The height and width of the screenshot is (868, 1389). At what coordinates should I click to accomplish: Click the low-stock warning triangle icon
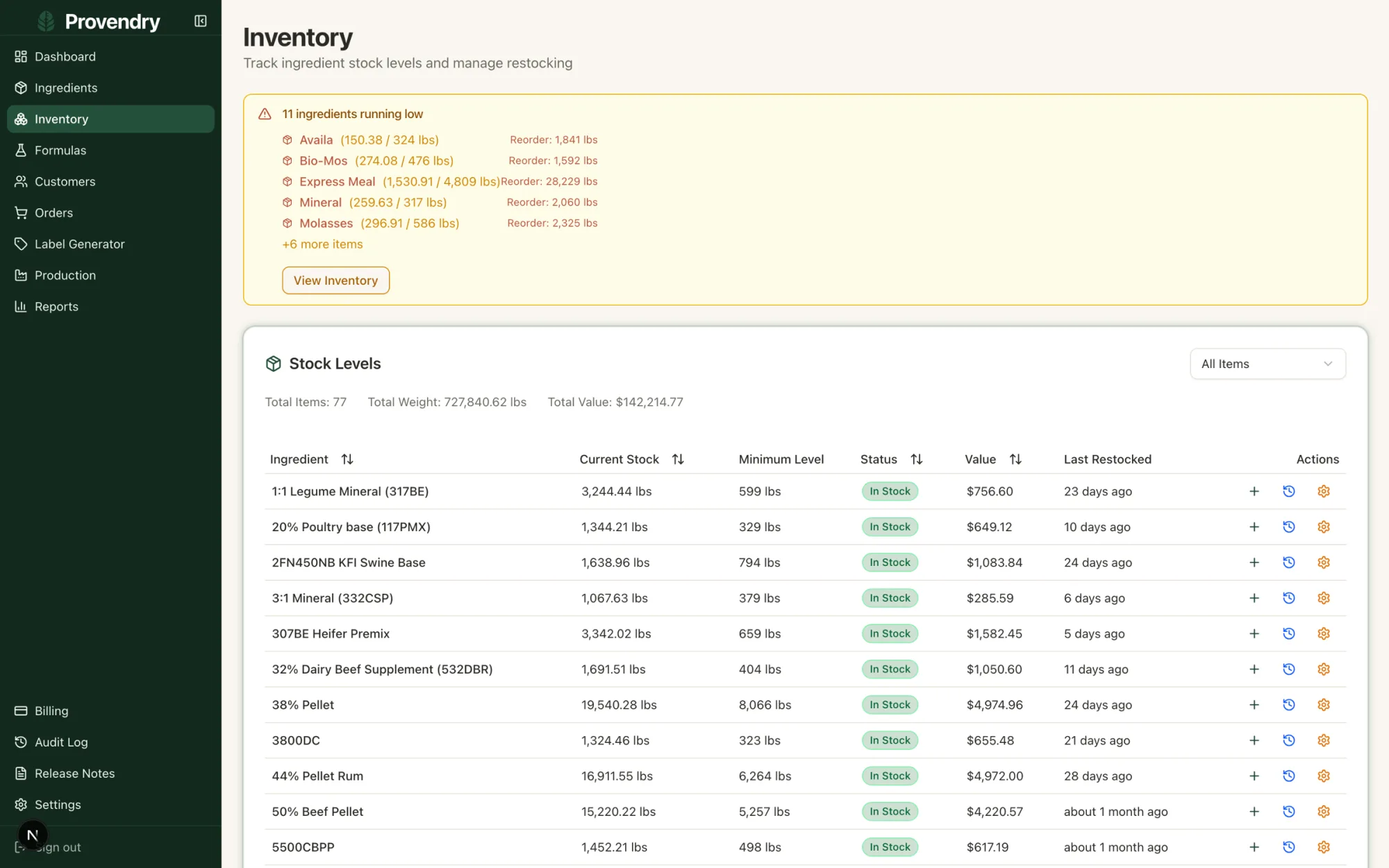pos(265,114)
